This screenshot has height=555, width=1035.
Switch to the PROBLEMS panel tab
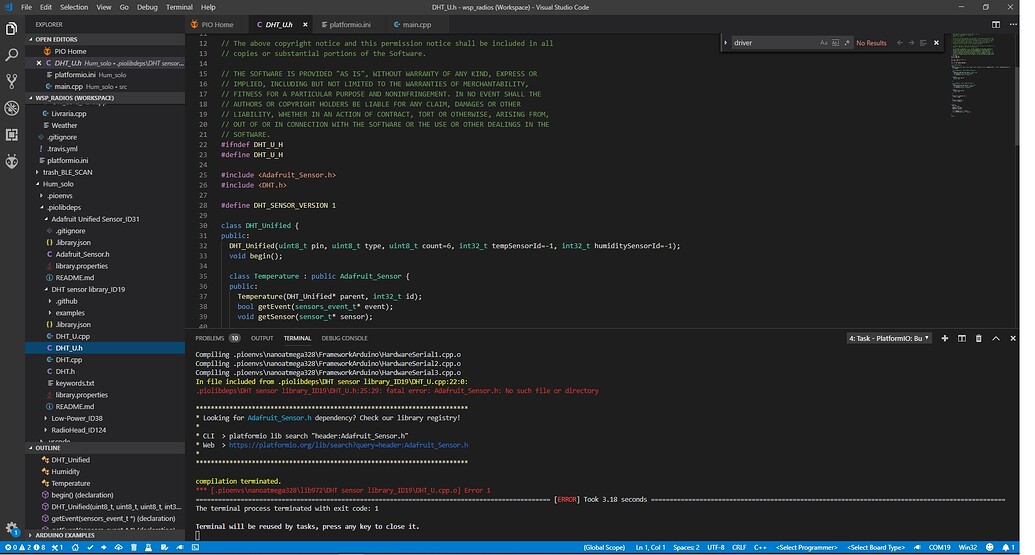coord(210,338)
